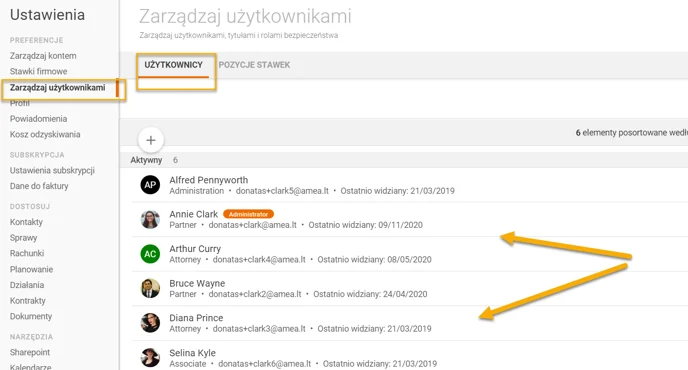Click the plus button to add user

pos(150,140)
